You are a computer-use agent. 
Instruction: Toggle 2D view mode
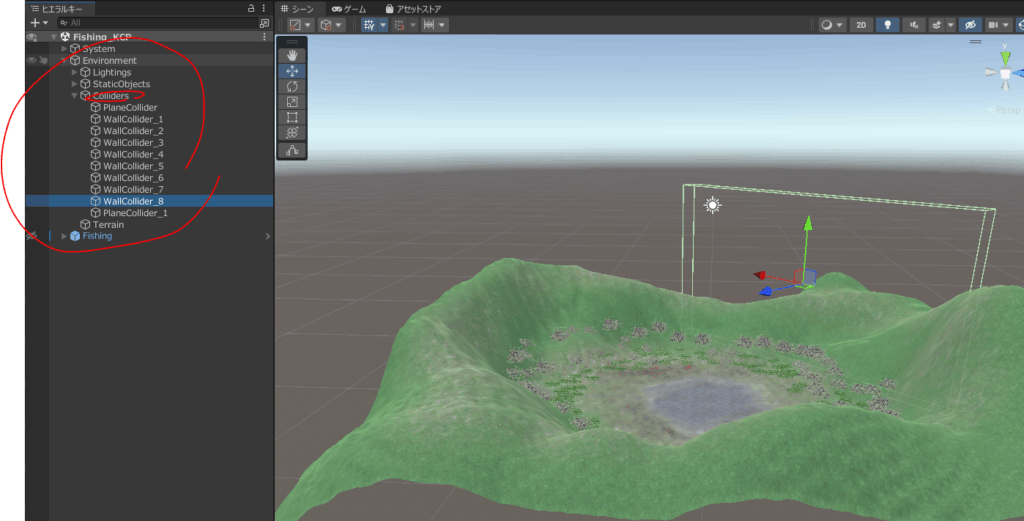tap(861, 25)
